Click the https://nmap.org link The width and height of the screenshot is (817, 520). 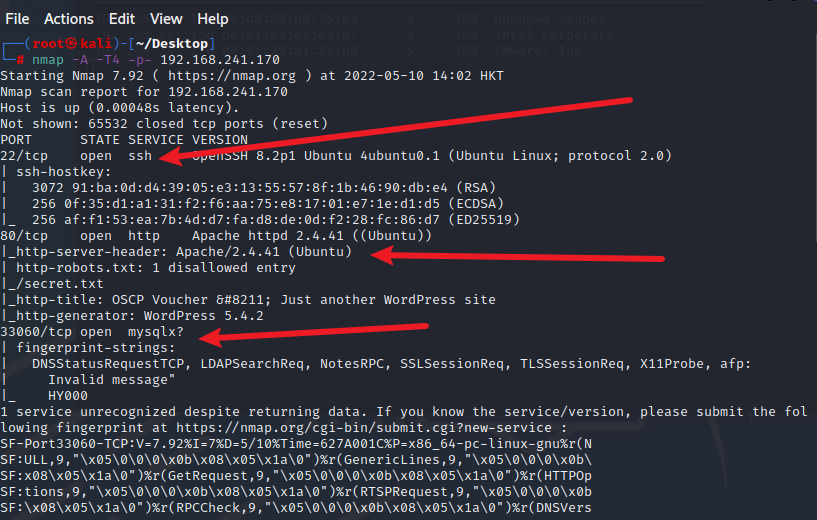click(x=232, y=76)
